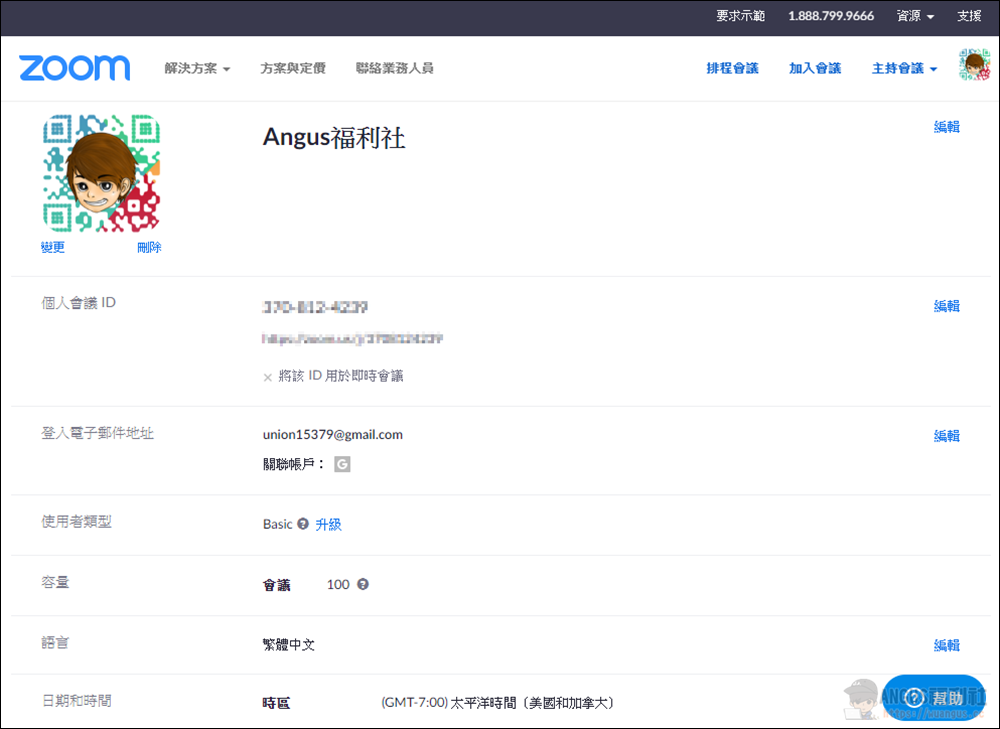1000x729 pixels.
Task: Click 刪除 to remove the profile picture
Action: point(149,248)
